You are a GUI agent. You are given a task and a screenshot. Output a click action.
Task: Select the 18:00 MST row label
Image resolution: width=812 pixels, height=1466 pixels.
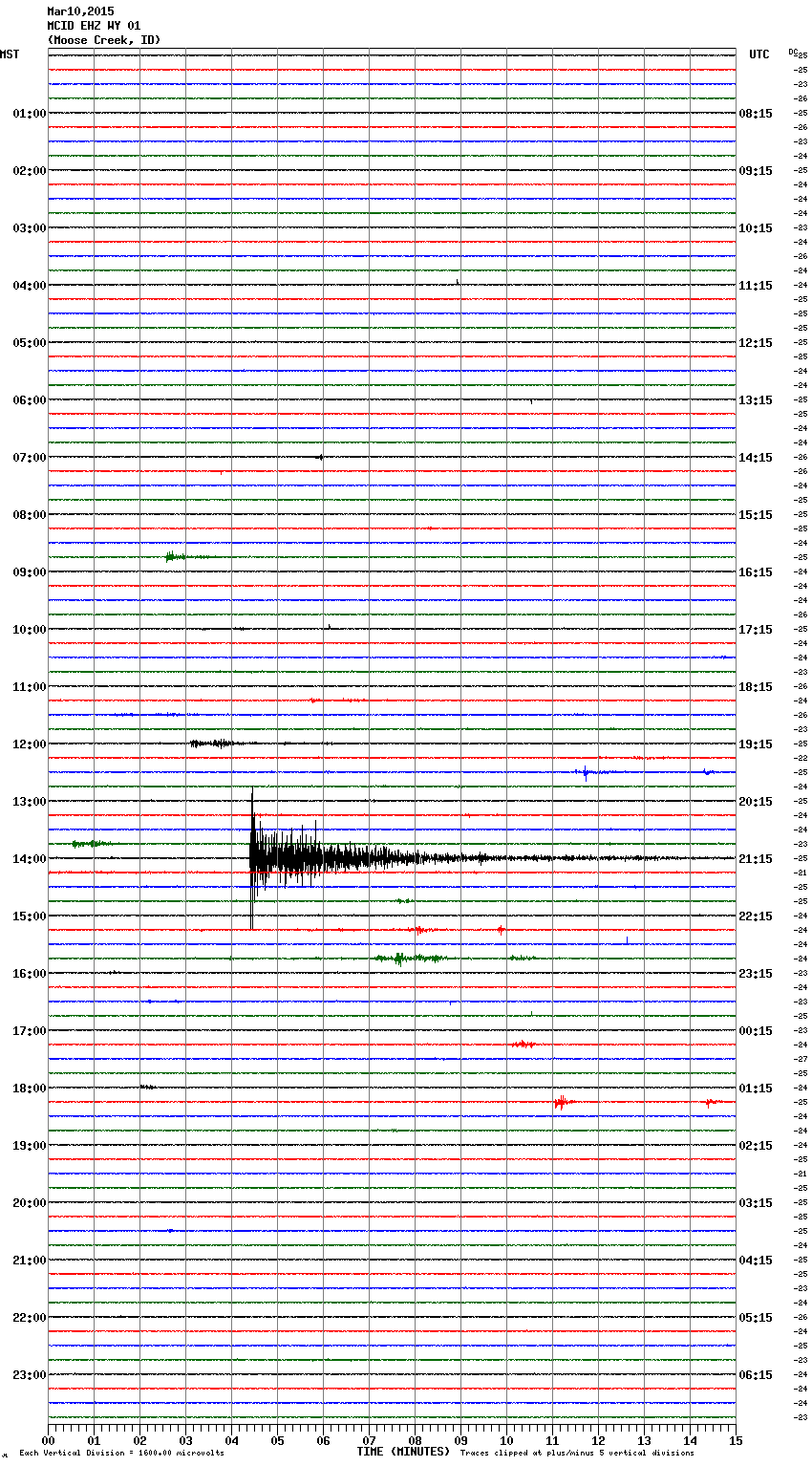[x=29, y=1089]
